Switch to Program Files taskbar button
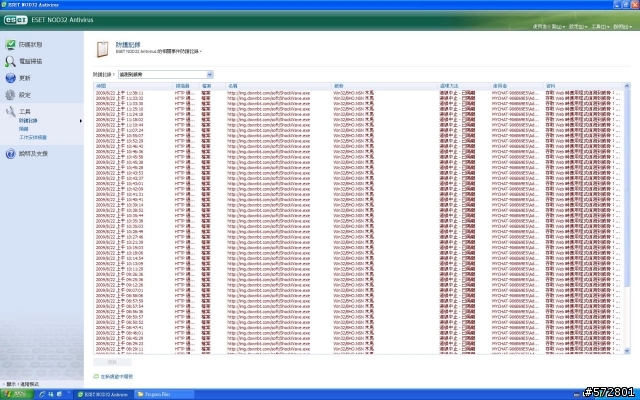The height and width of the screenshot is (400, 640). 164,394
